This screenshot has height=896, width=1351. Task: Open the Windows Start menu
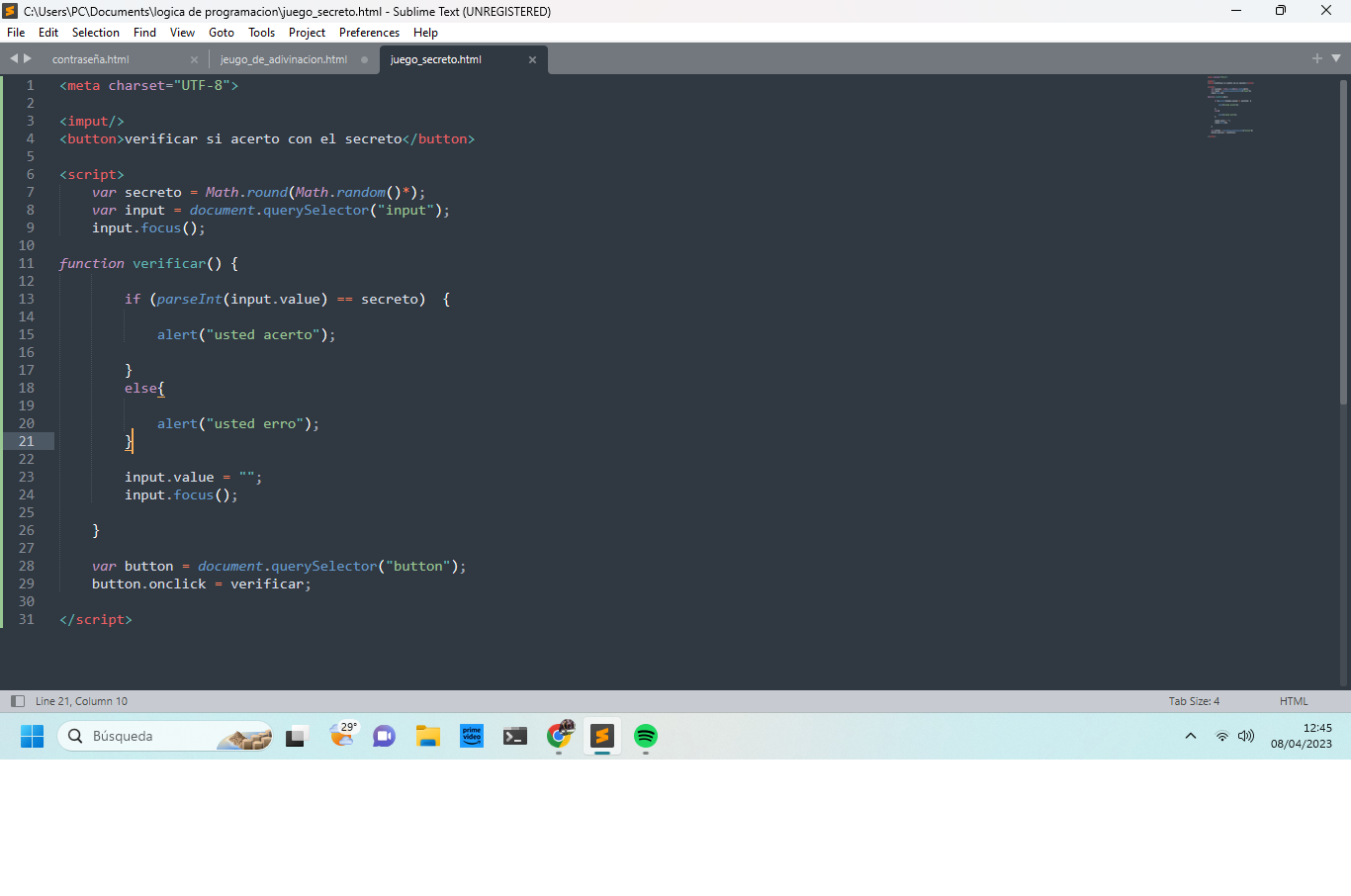tap(33, 736)
